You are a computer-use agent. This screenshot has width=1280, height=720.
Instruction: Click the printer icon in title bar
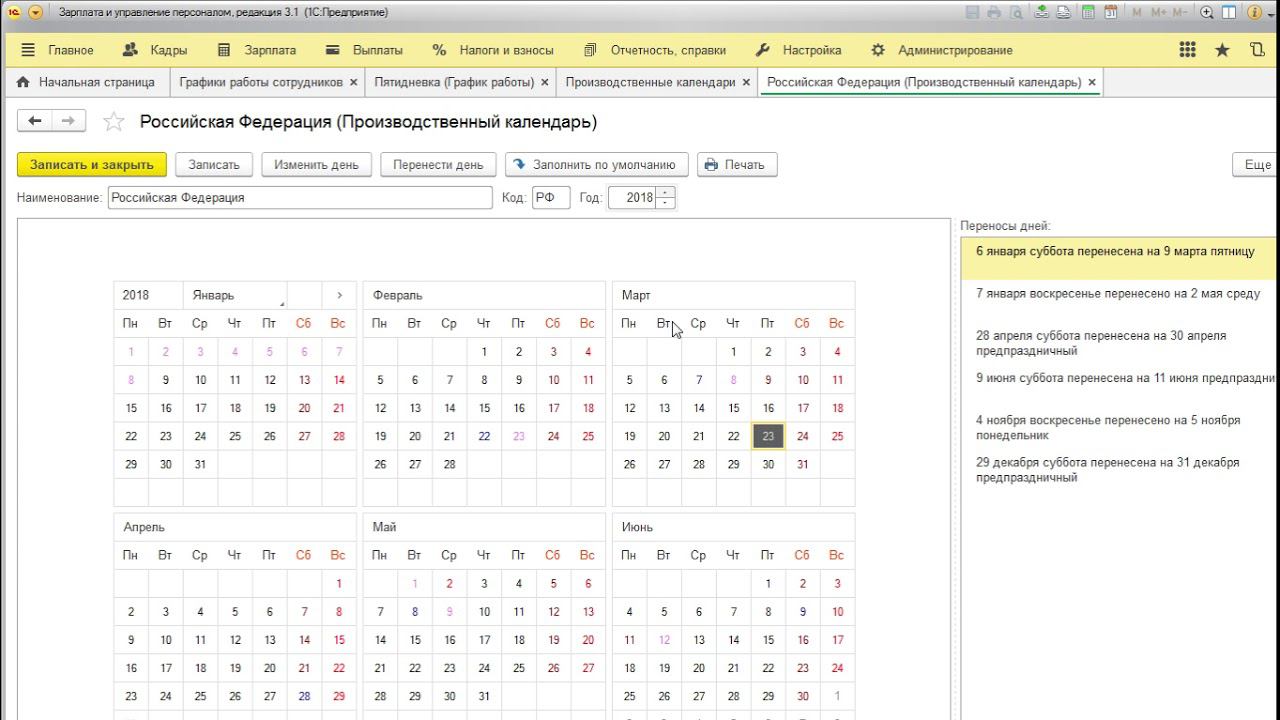(x=994, y=12)
